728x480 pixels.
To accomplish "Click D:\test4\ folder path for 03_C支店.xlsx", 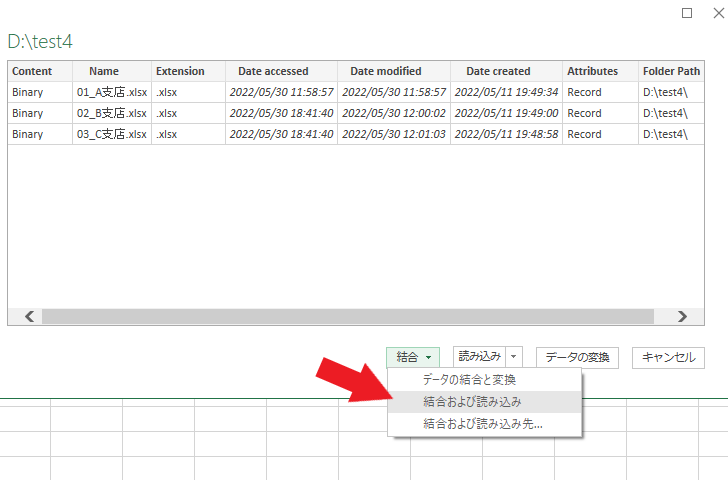I will [x=671, y=134].
